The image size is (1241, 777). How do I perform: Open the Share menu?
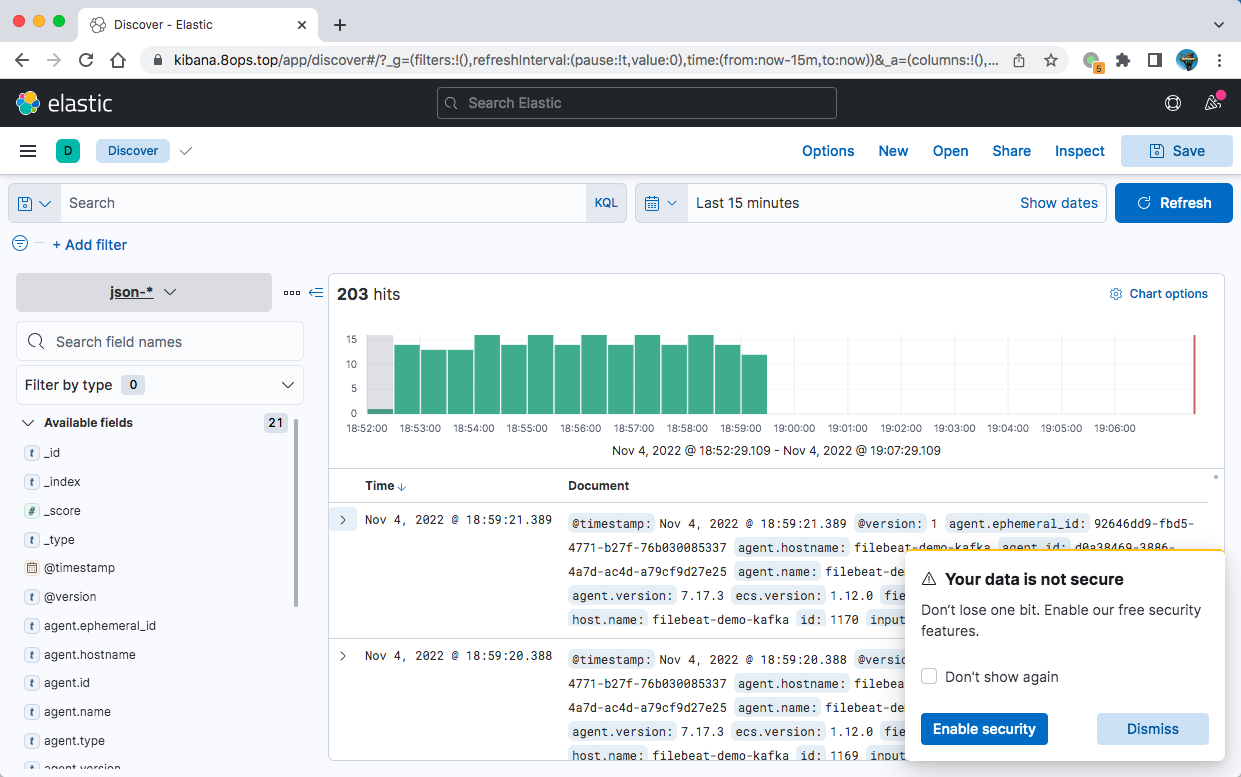point(1011,151)
